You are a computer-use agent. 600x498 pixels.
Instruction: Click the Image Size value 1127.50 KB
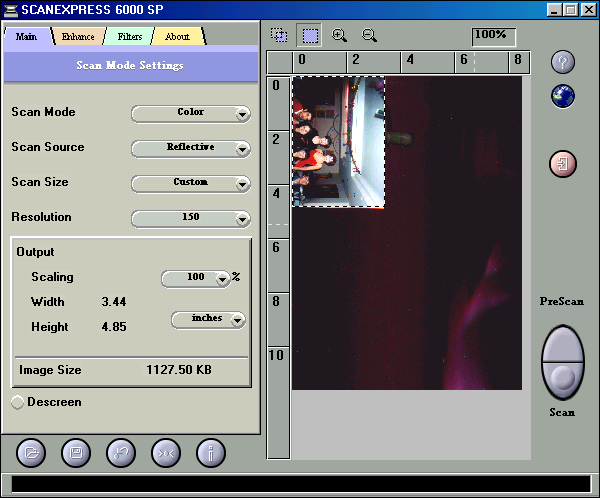(x=179, y=369)
